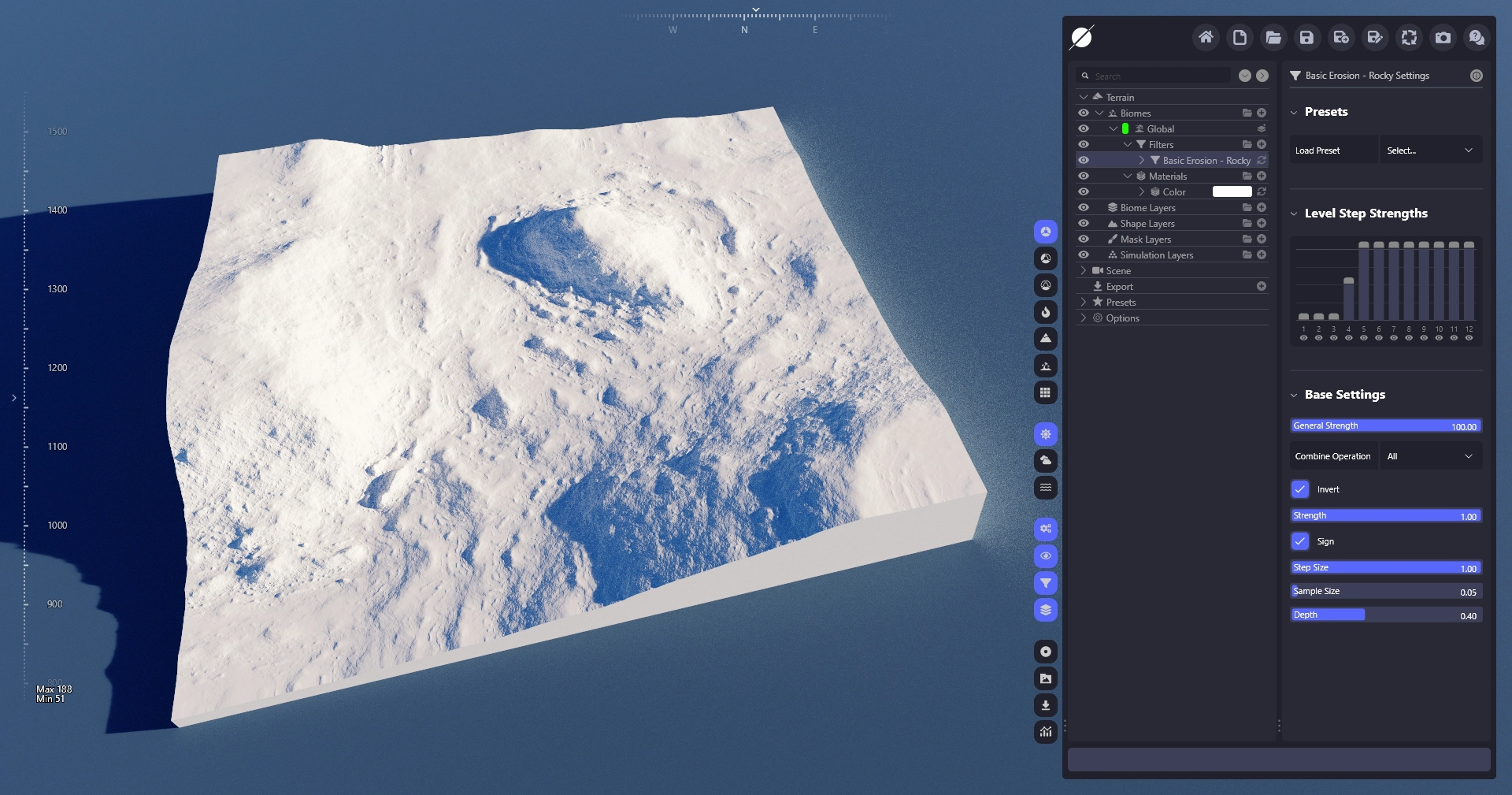The width and height of the screenshot is (1512, 795).
Task: Open the Load Preset Select dropdown
Action: (1429, 150)
